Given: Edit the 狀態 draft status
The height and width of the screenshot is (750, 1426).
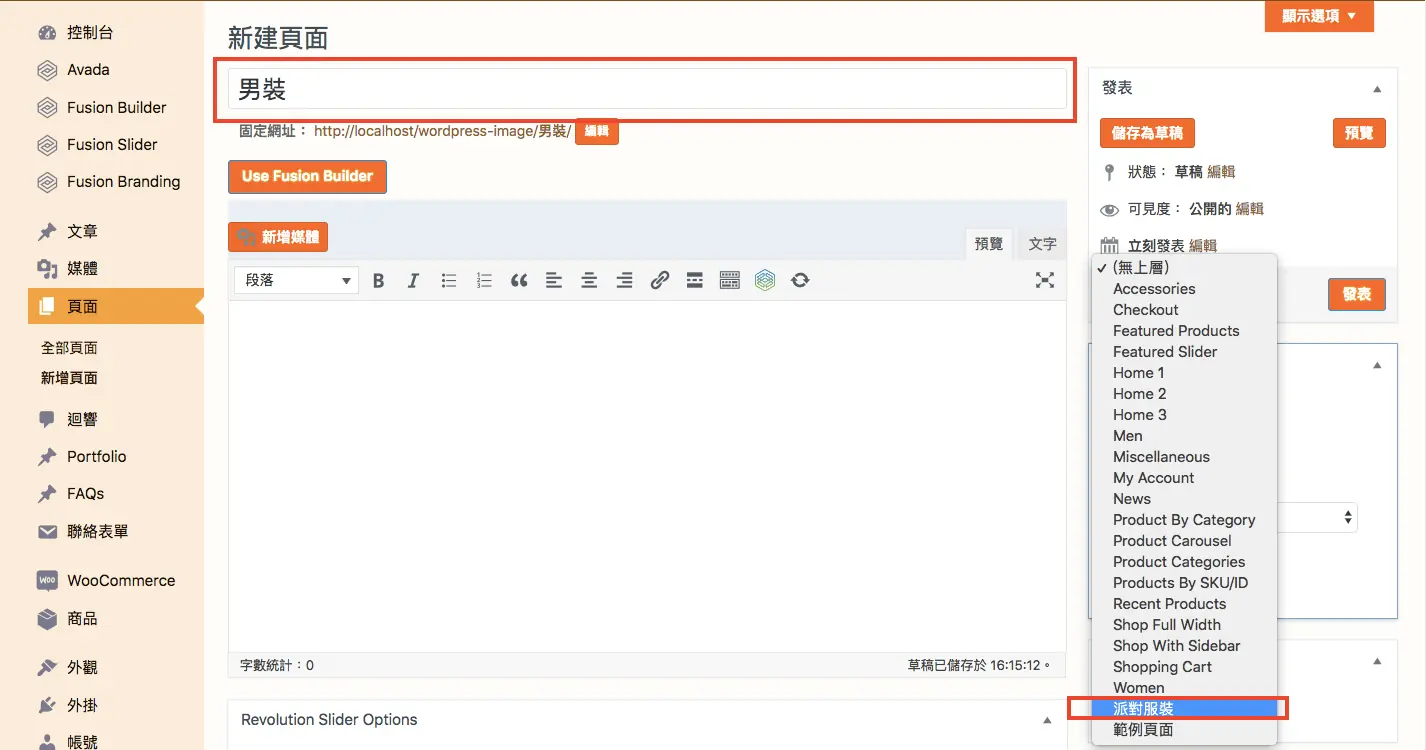Looking at the screenshot, I should coord(1221,172).
